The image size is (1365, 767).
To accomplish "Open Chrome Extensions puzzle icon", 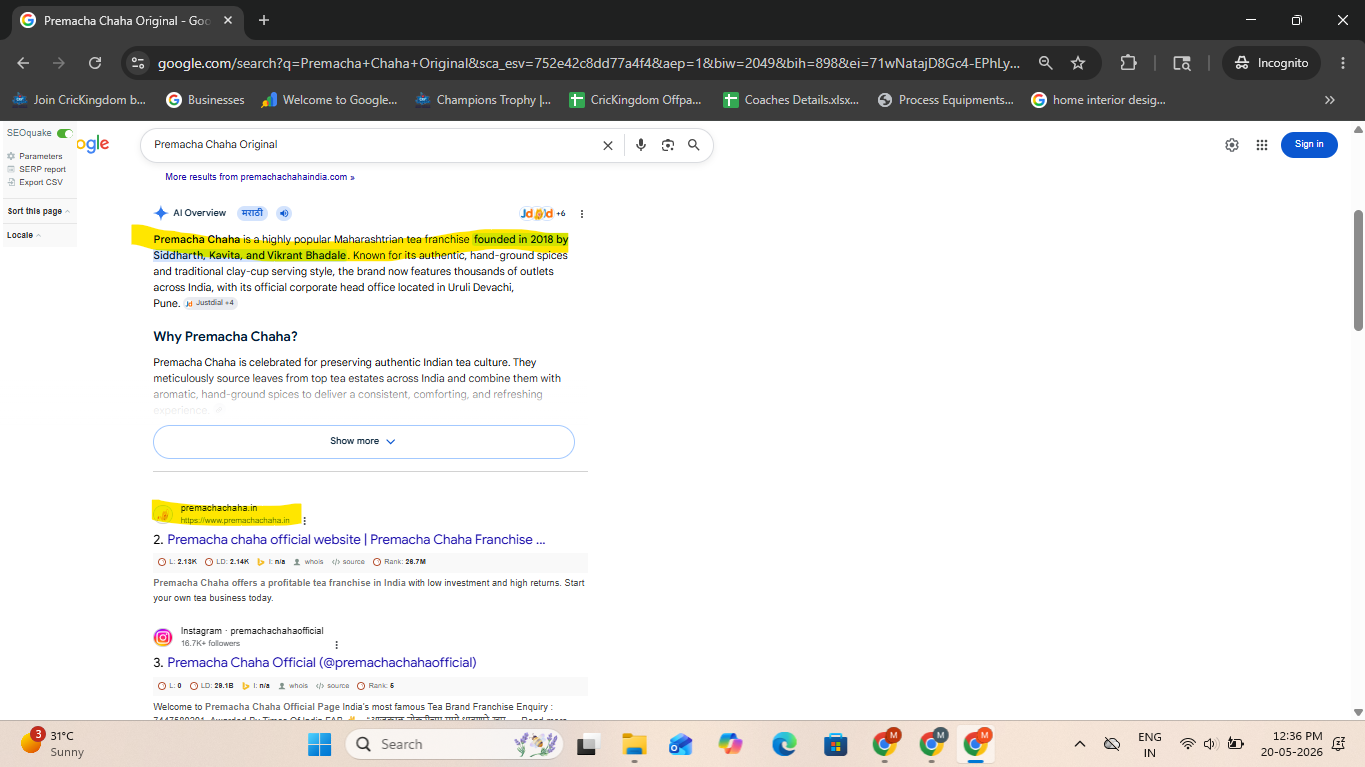I will pyautogui.click(x=1128, y=63).
